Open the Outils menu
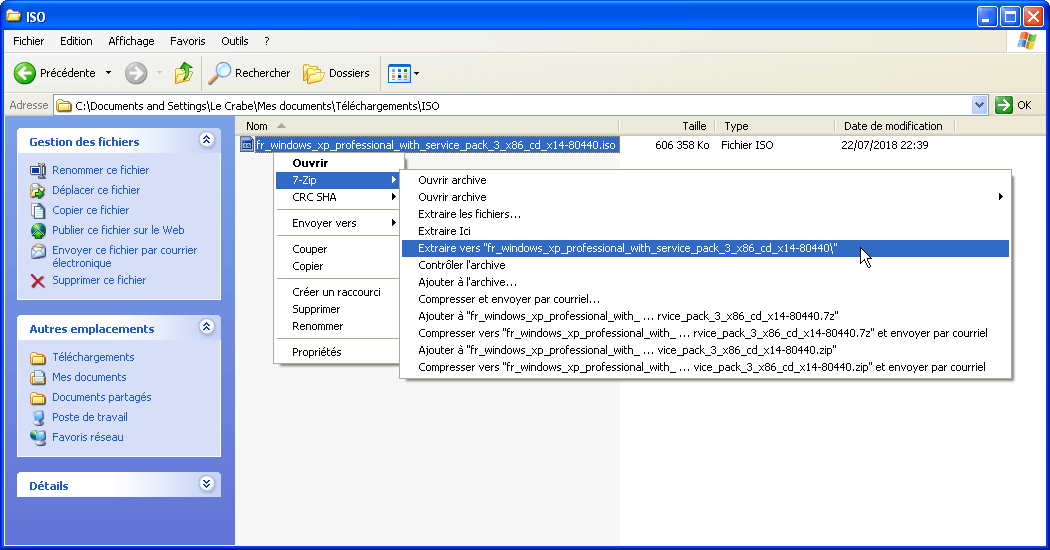 [x=234, y=41]
